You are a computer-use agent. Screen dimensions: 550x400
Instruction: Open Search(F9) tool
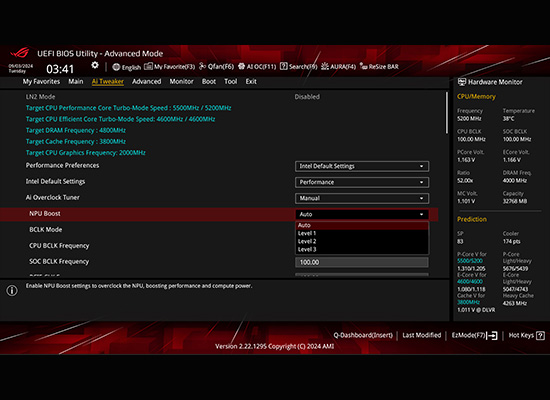coord(299,67)
